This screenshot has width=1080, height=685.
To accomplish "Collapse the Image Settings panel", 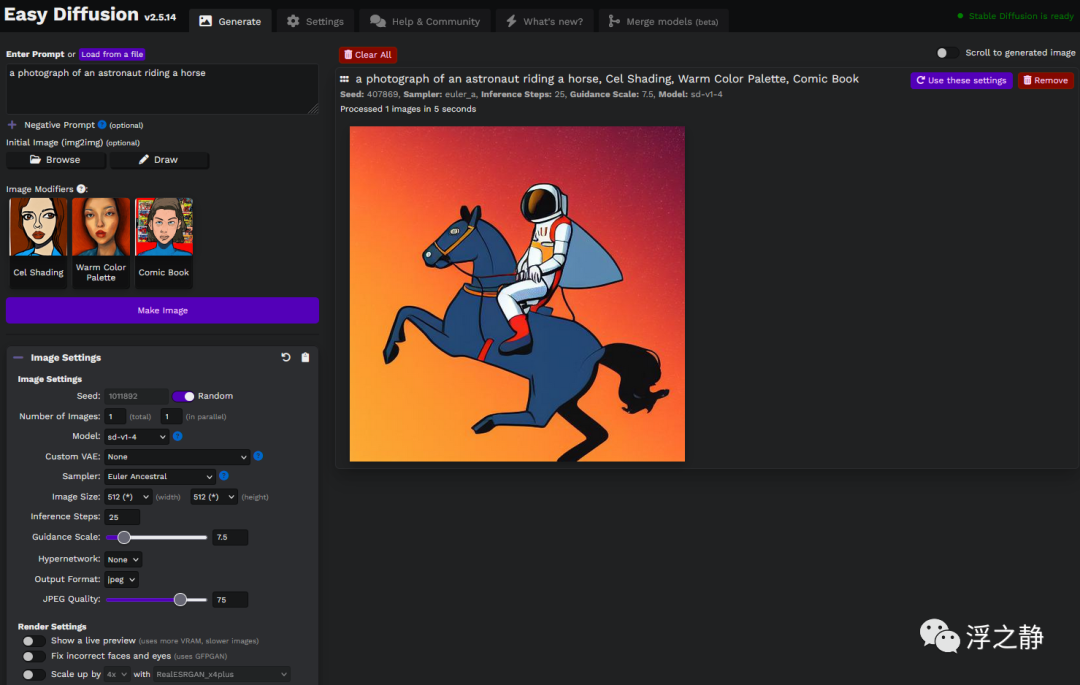I will (18, 357).
